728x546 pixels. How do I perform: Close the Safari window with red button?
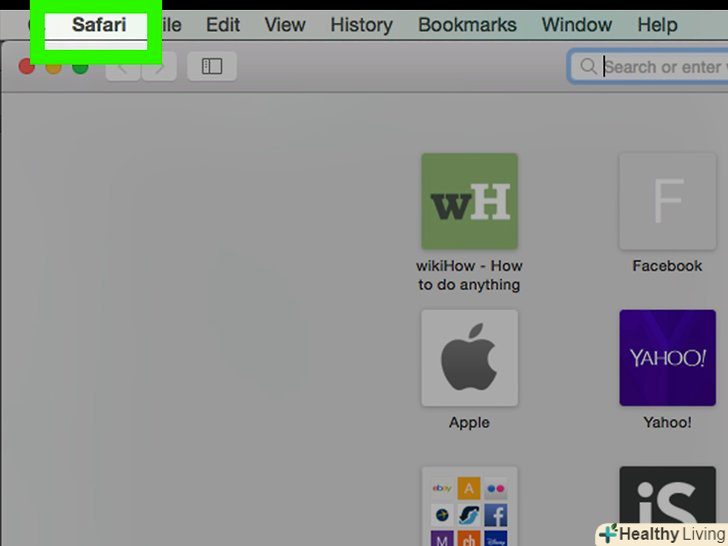[x=26, y=67]
